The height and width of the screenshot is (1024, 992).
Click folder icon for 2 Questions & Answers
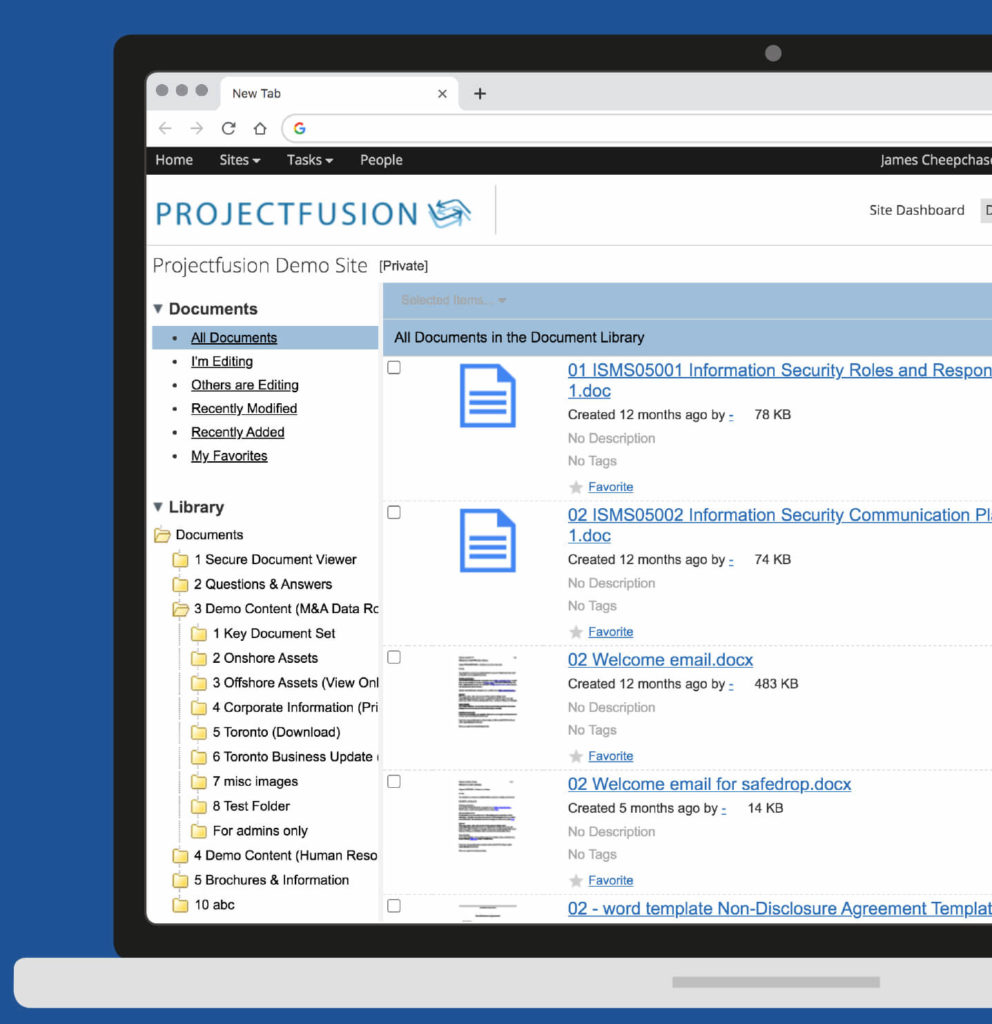(180, 584)
